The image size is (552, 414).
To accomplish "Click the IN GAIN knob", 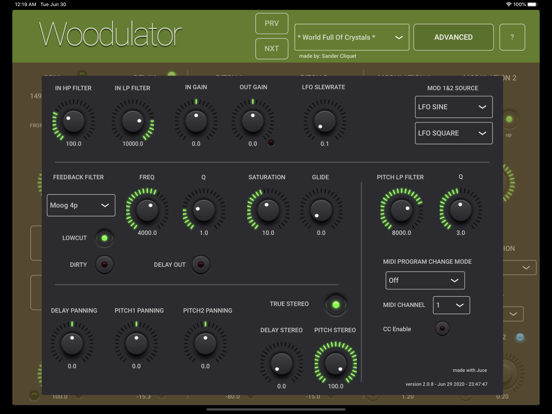I will coord(196,121).
